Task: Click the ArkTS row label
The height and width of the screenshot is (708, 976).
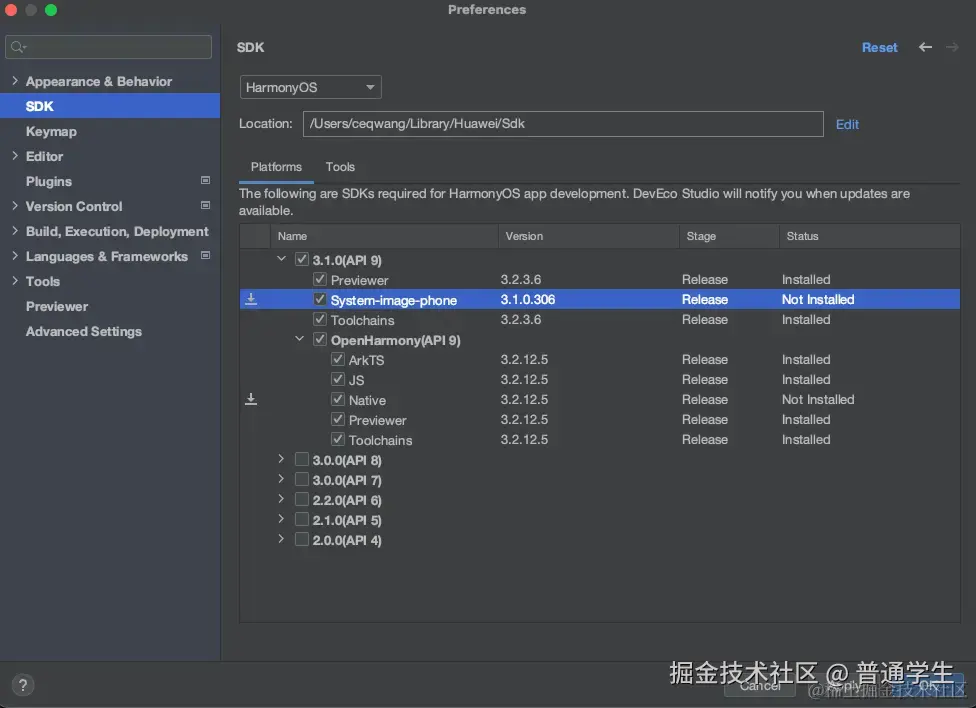Action: click(x=366, y=360)
